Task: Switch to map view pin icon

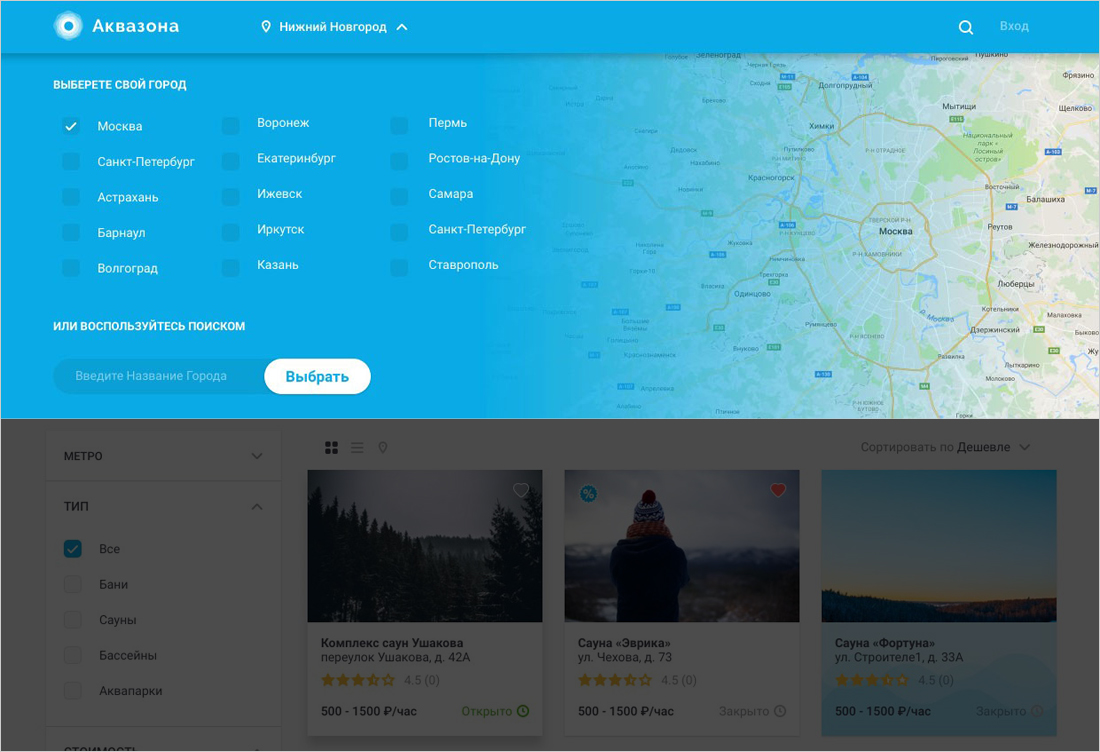Action: (383, 448)
